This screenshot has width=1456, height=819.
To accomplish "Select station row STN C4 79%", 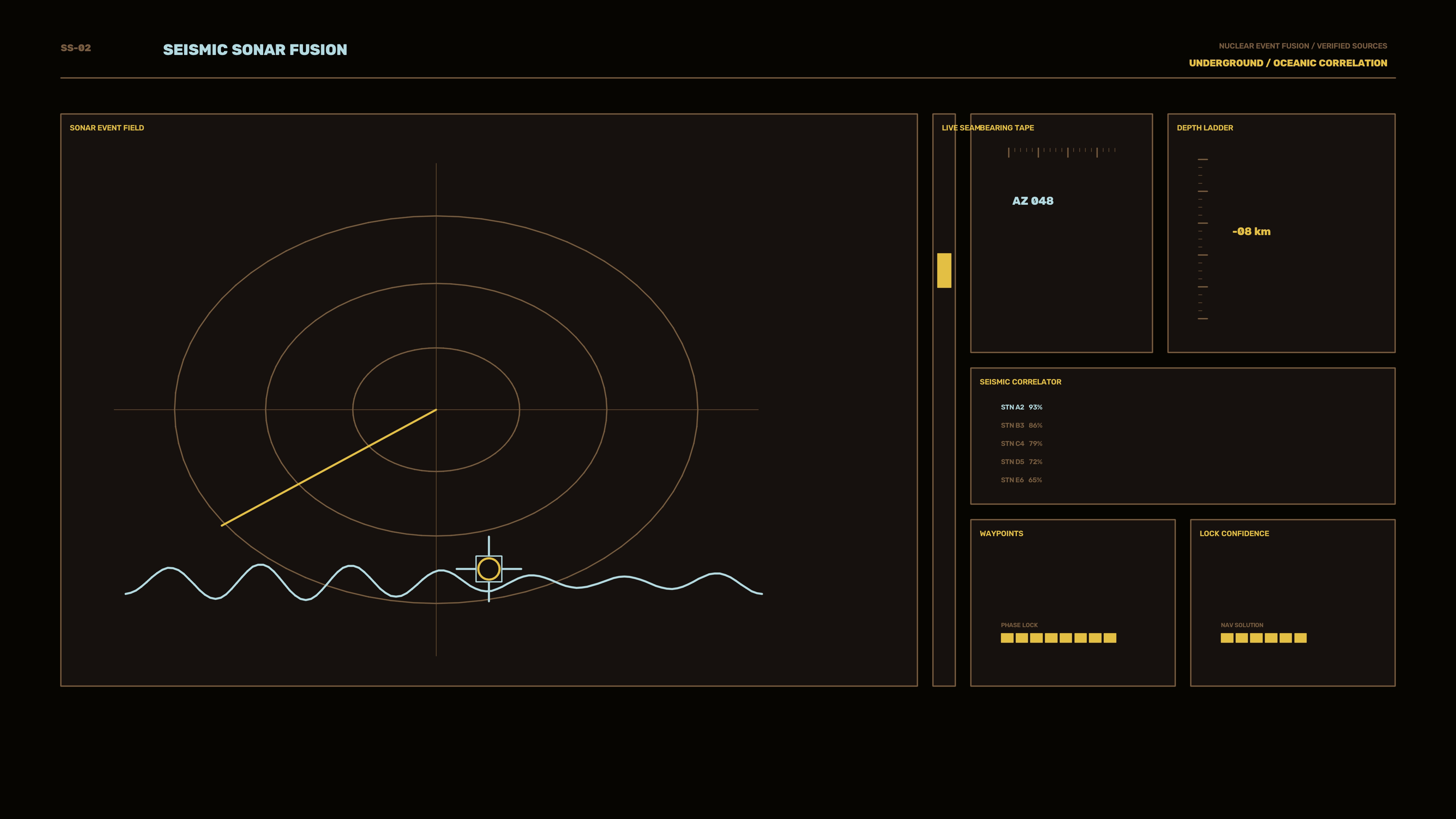I will (1021, 443).
